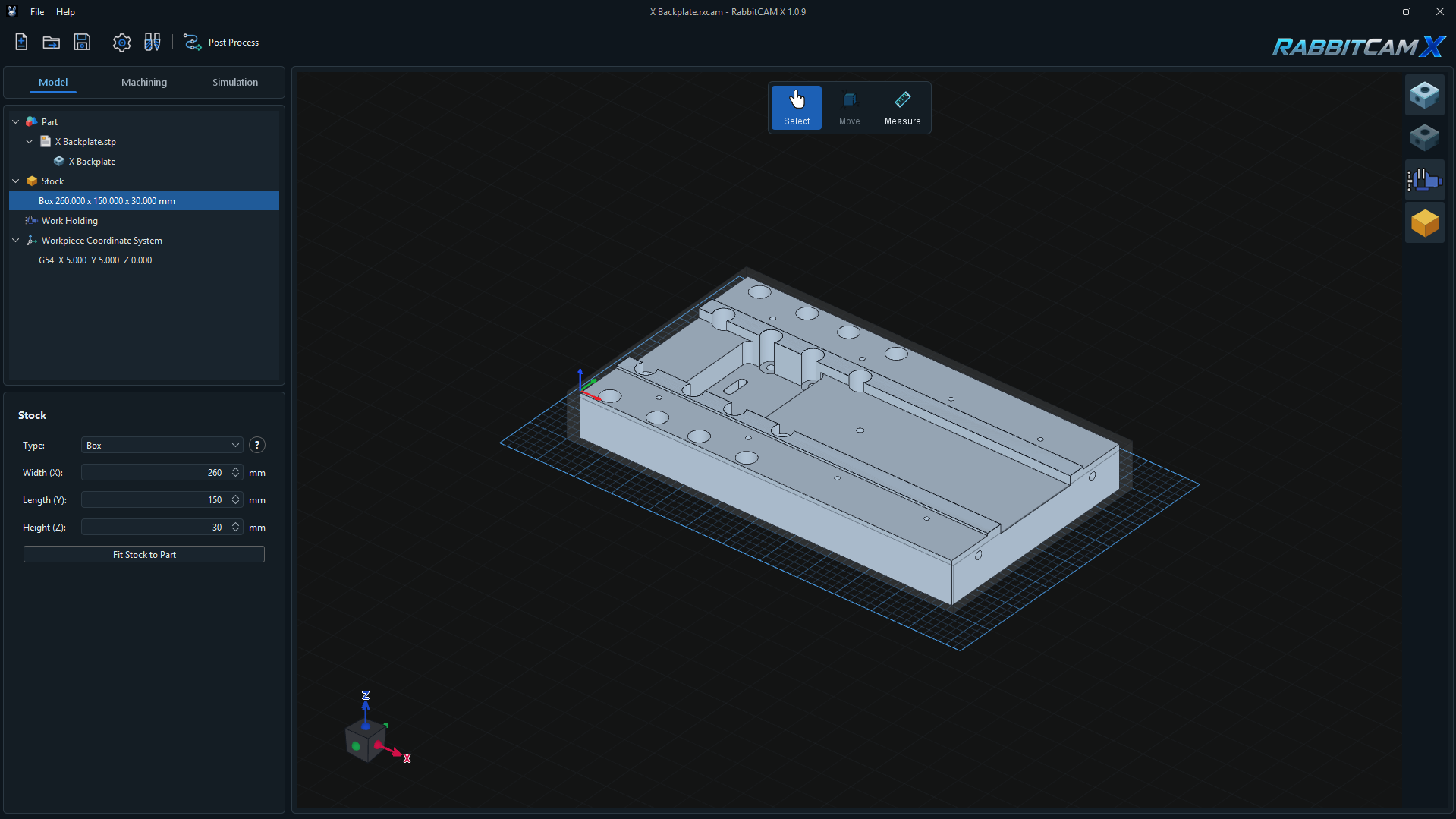
Task: Open settings via the gear icon
Action: pyautogui.click(x=121, y=43)
